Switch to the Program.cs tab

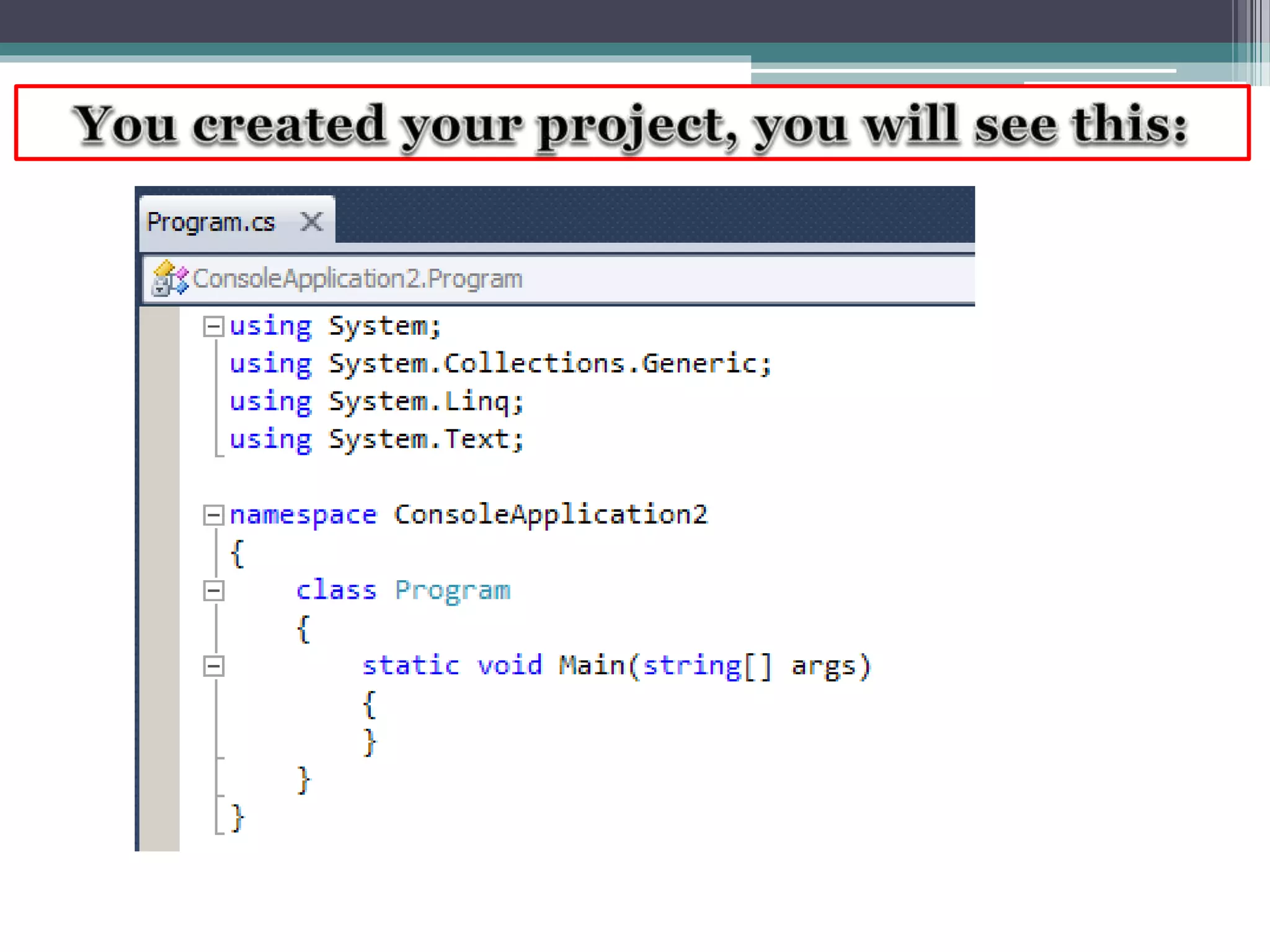pos(211,222)
